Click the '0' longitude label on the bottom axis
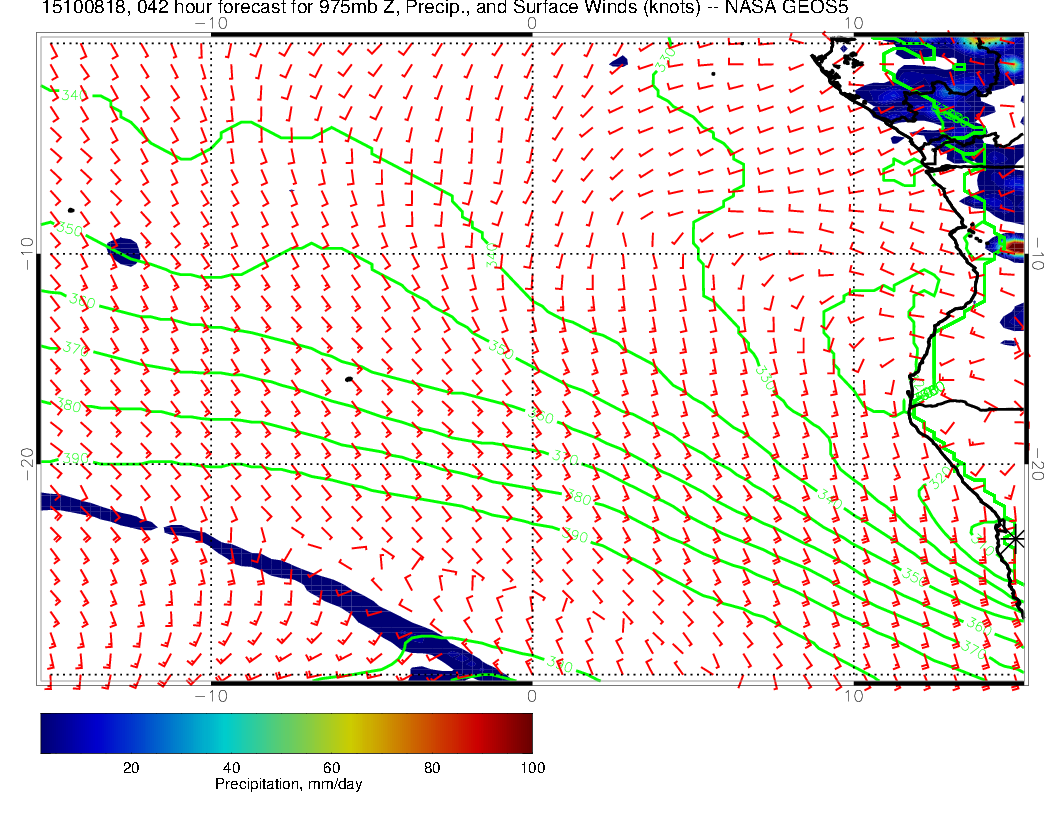Screen dimensions: 1056x816 pyautogui.click(x=531, y=695)
